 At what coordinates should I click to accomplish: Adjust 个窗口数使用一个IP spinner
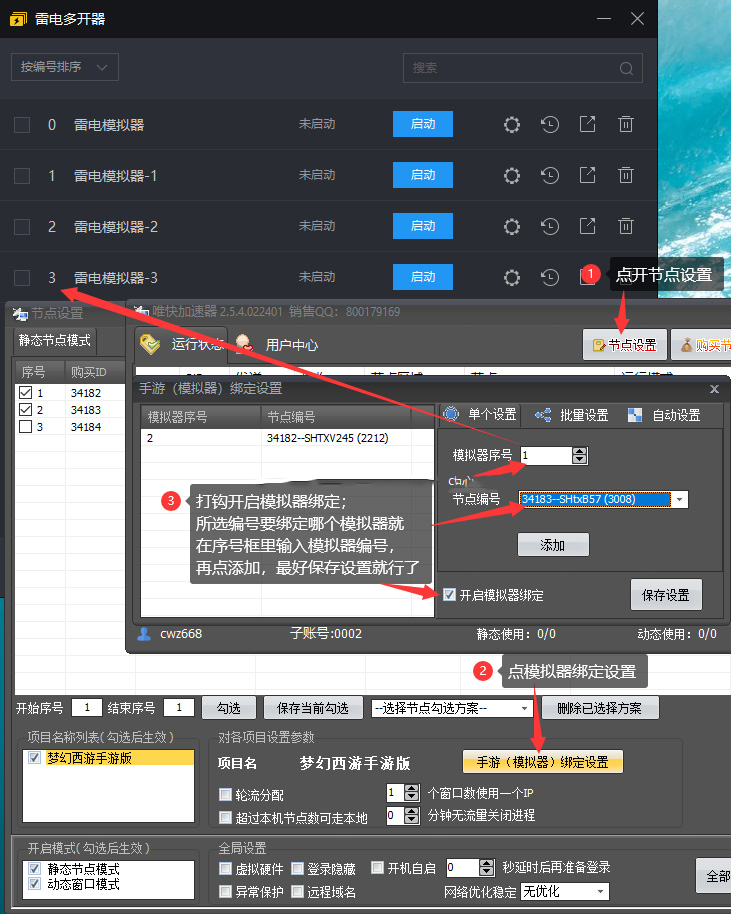[412, 793]
